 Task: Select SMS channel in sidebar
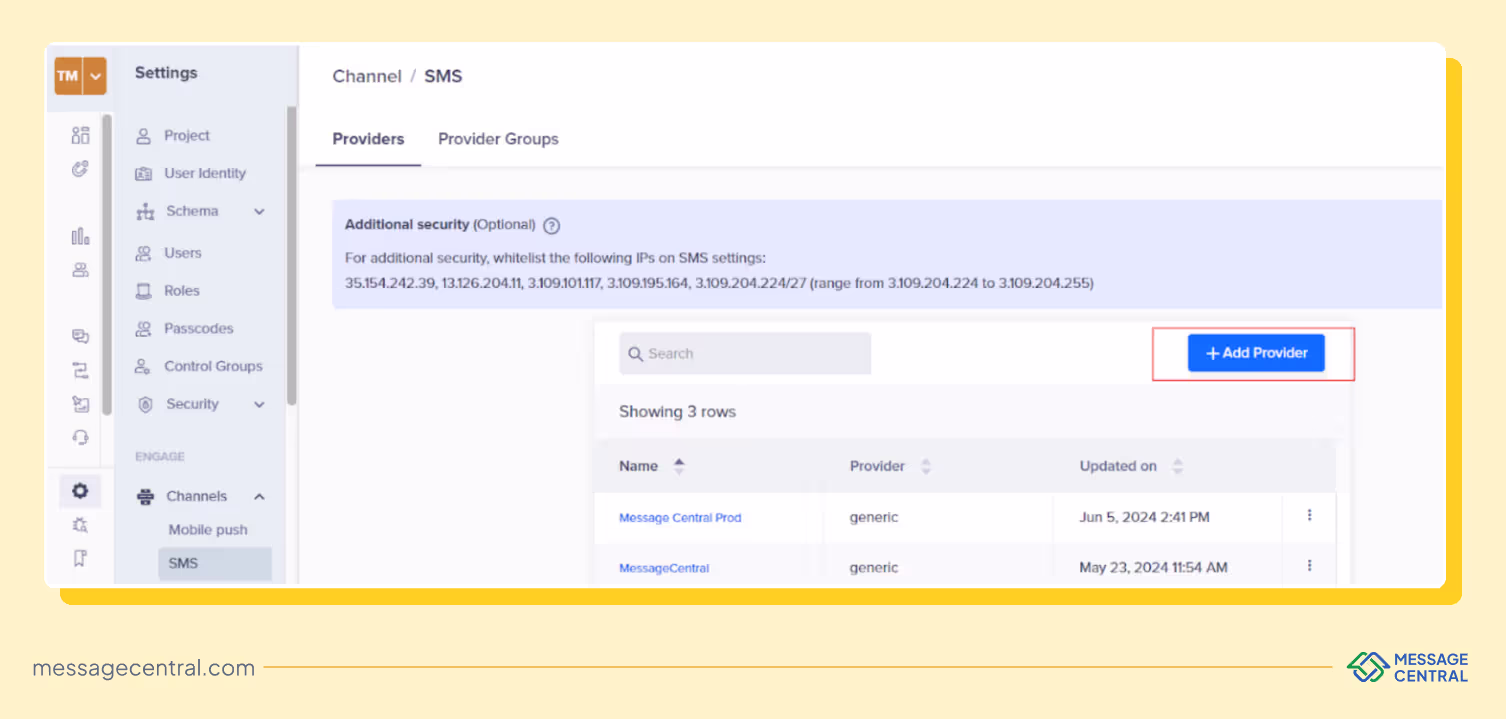pos(215,563)
